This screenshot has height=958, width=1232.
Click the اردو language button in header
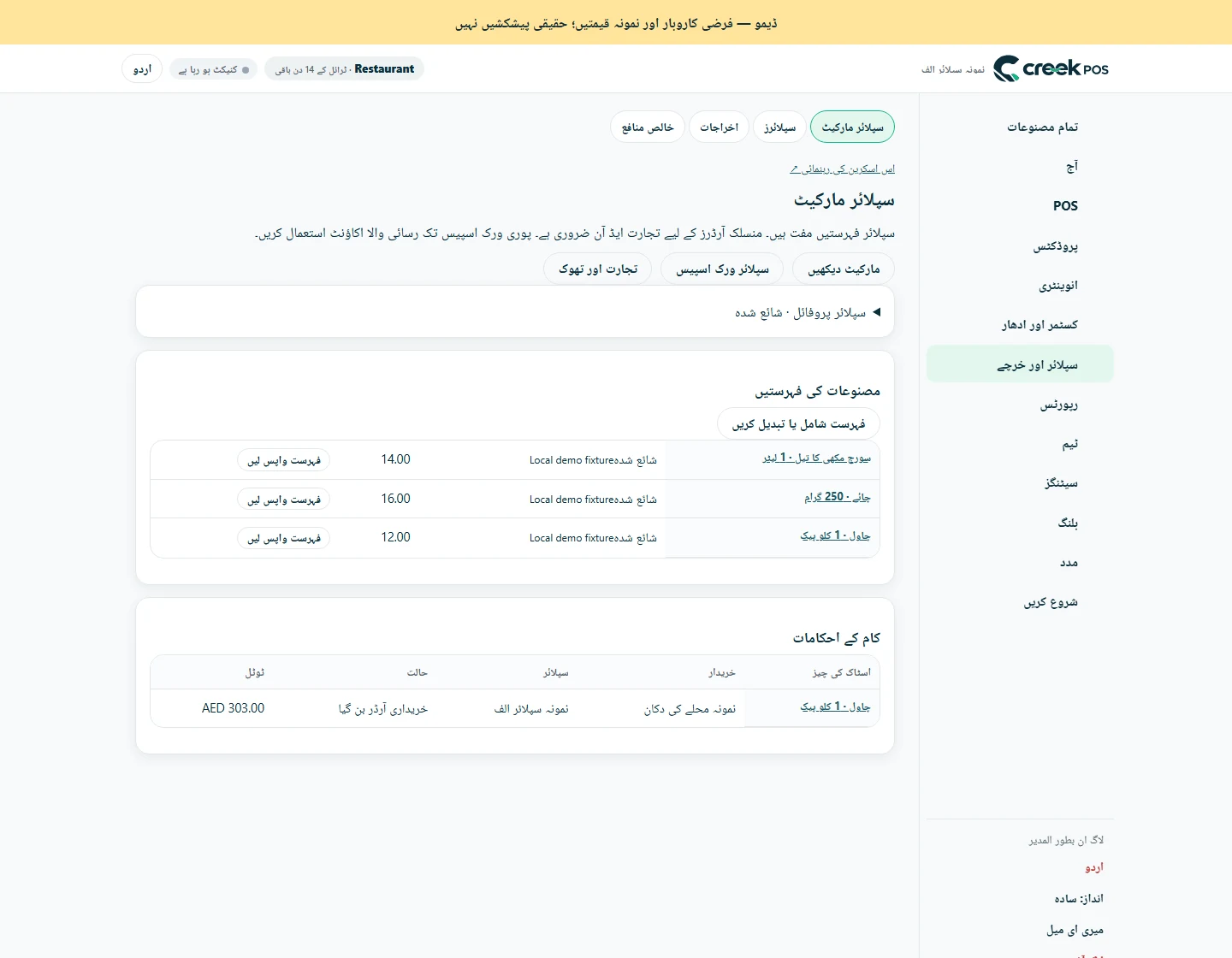[x=142, y=69]
